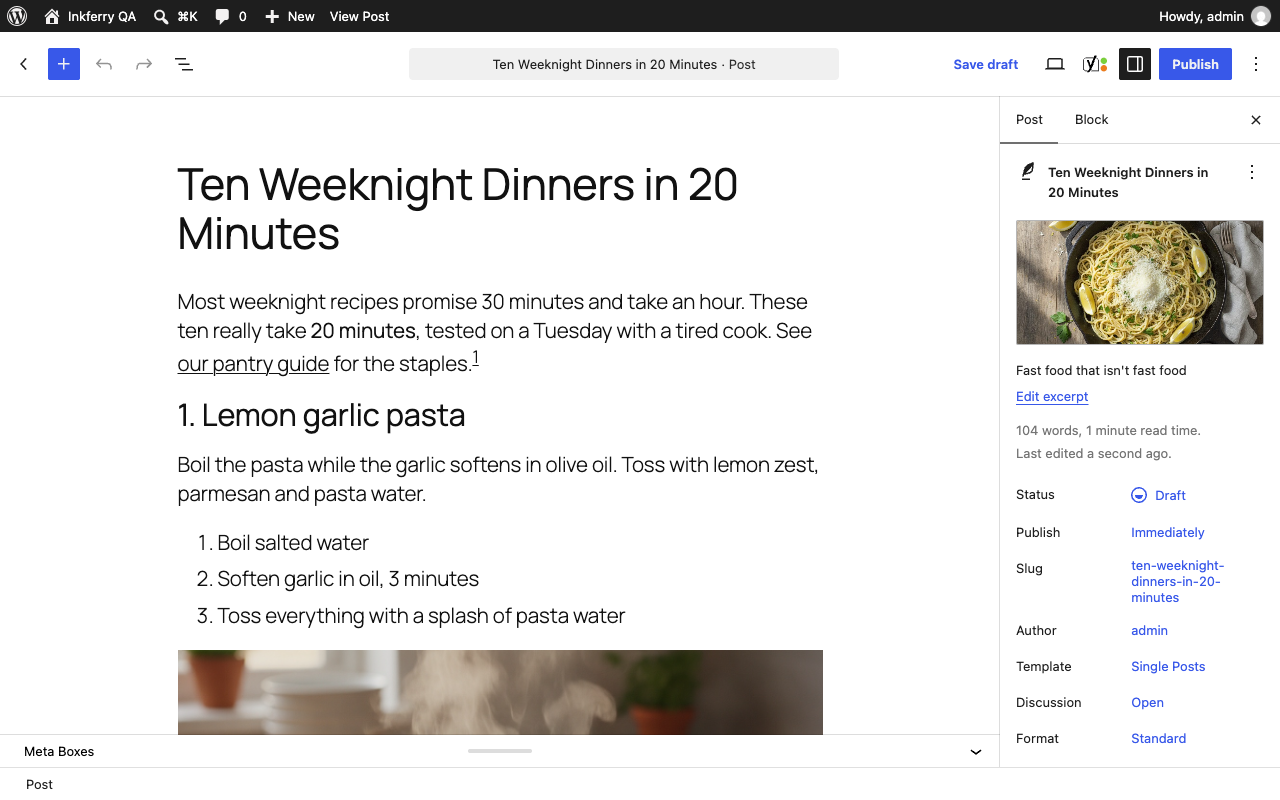Expand the Meta Boxes panel chevron

[976, 752]
